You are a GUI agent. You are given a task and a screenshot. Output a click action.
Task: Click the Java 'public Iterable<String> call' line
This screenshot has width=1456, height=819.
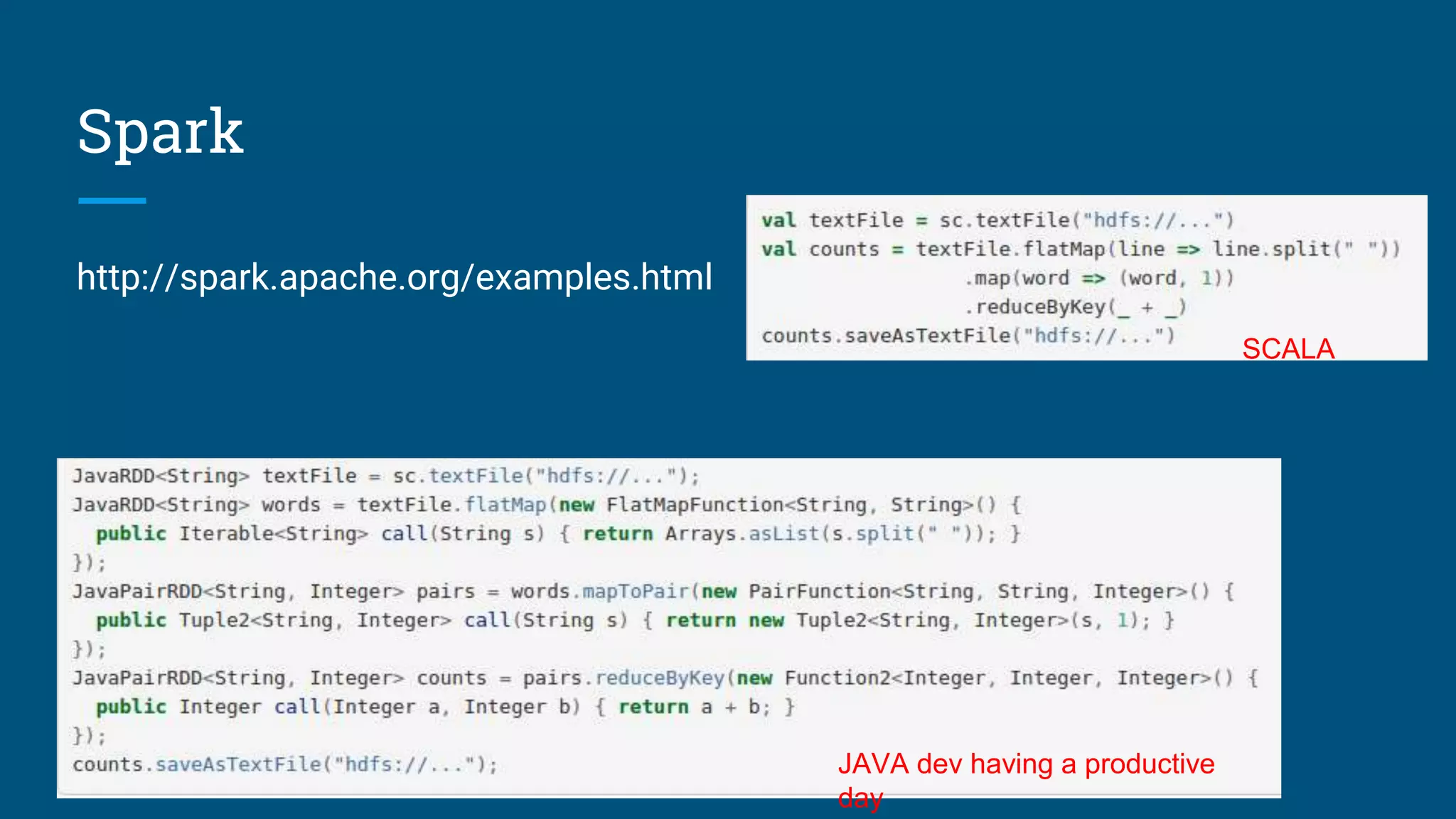(x=559, y=534)
